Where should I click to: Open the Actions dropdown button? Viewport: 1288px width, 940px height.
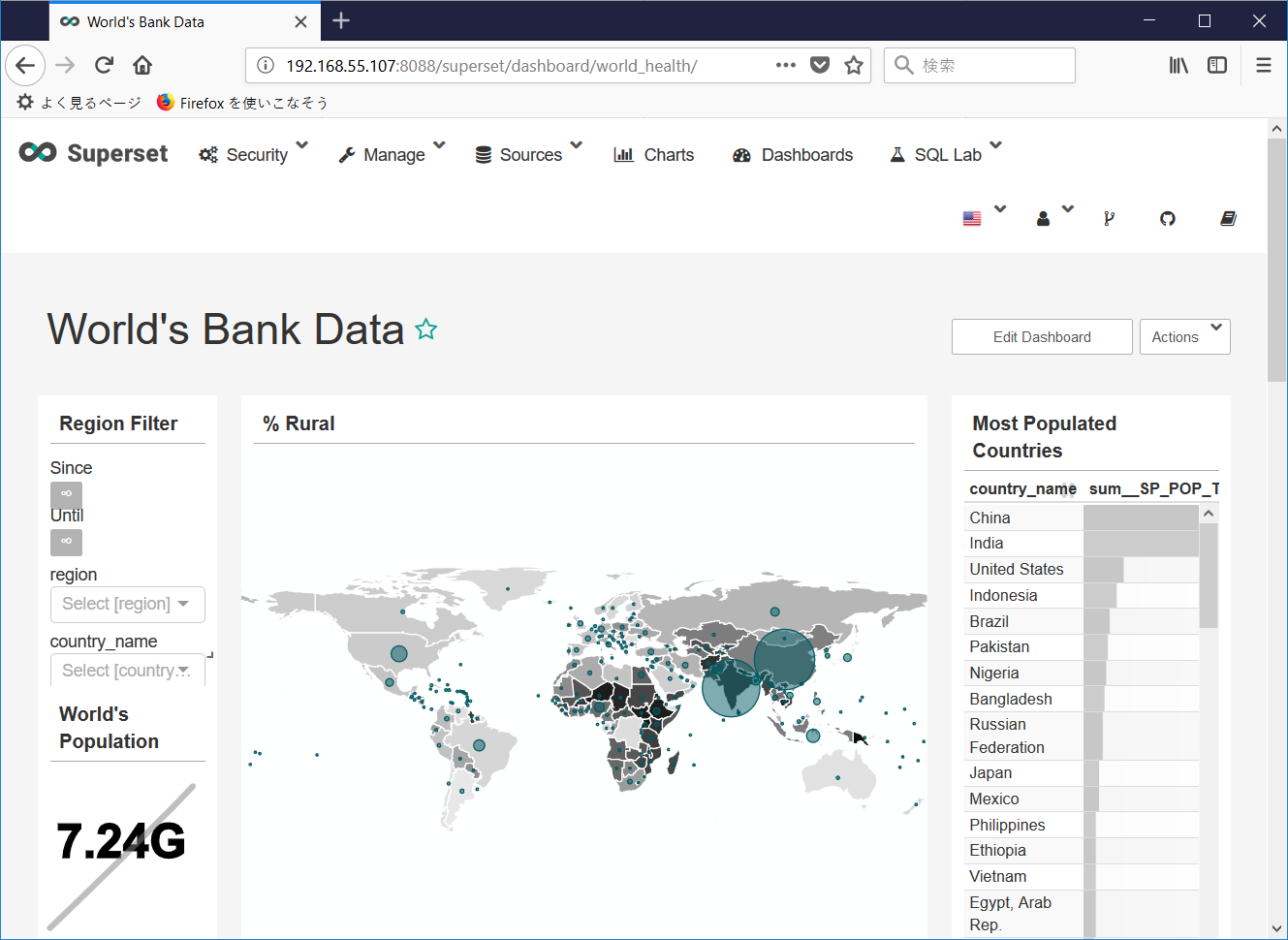coord(1184,337)
